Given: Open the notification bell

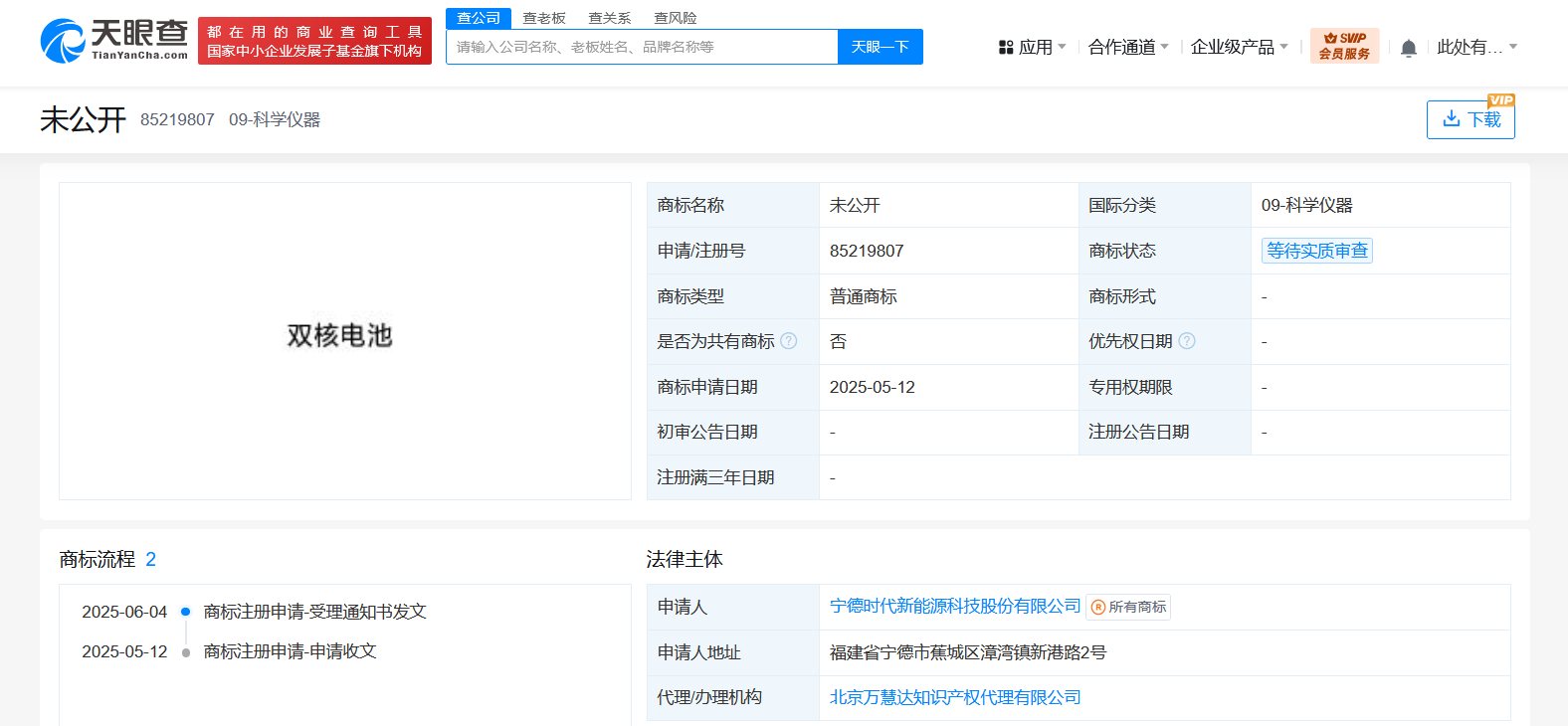Looking at the screenshot, I should [1408, 48].
